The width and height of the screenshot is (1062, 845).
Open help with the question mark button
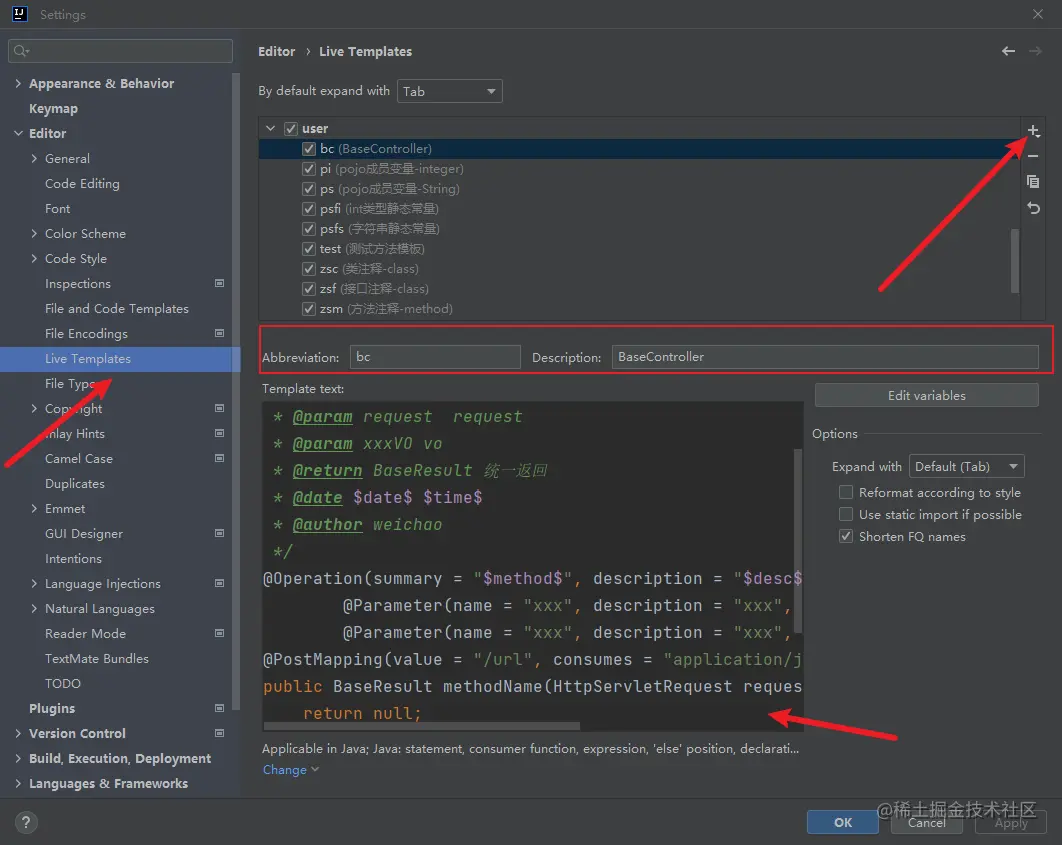coord(26,823)
